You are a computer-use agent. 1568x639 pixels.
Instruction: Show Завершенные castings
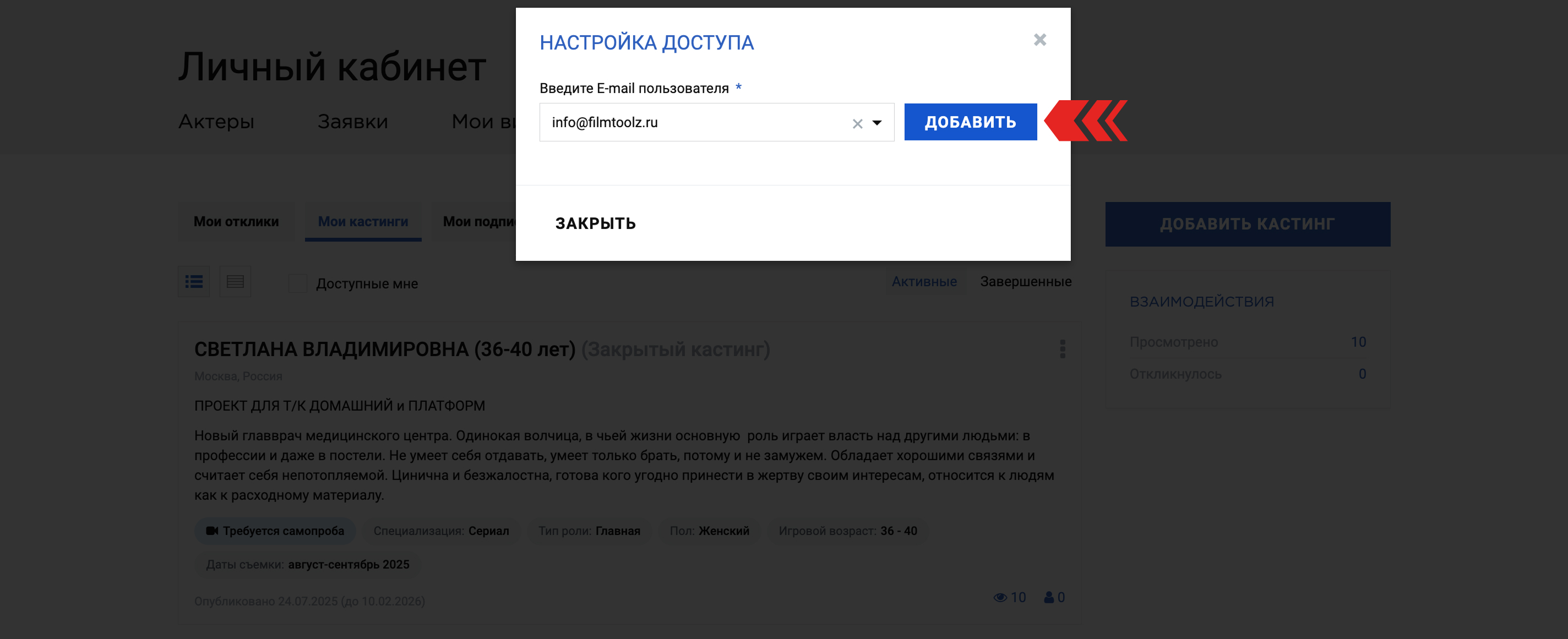(x=1025, y=282)
